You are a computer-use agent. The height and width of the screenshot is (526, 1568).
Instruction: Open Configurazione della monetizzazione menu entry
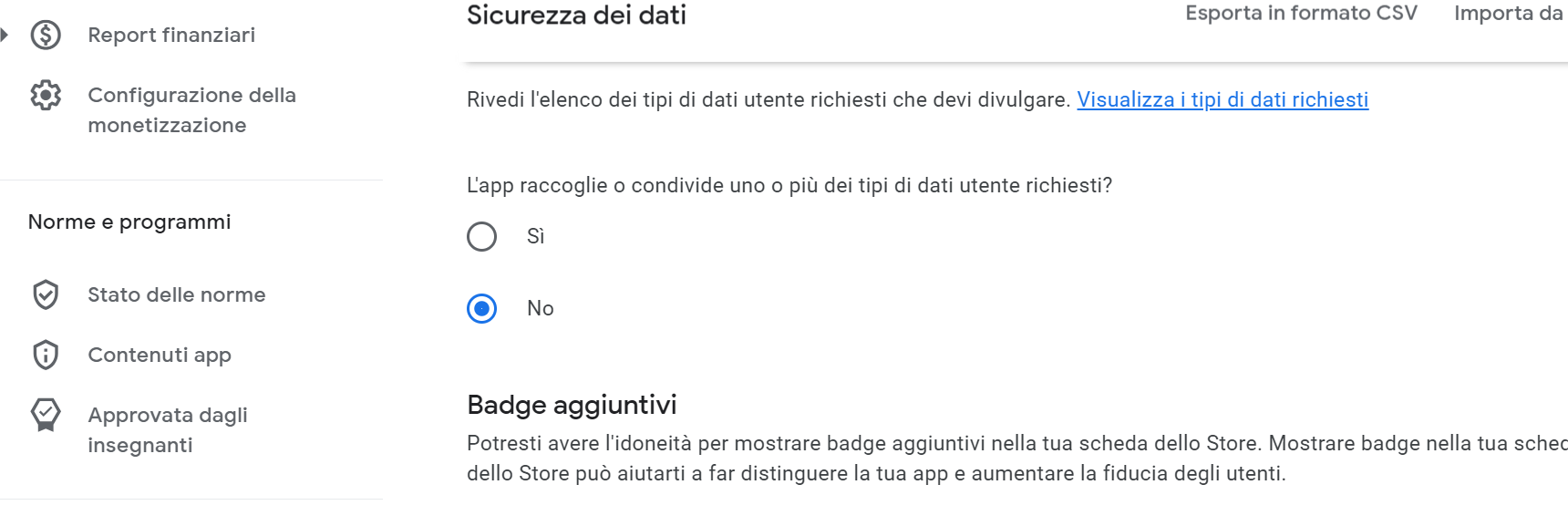pos(191,109)
